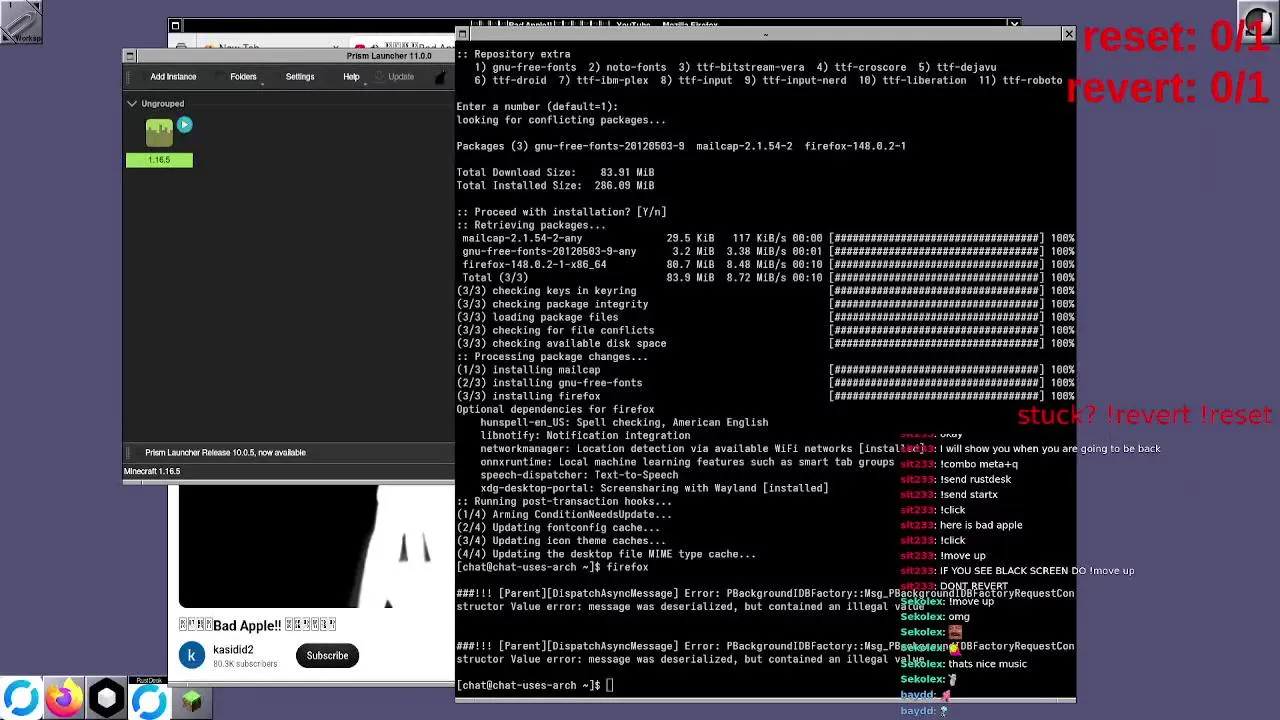Click the kasidid2 channel avatar

192,656
